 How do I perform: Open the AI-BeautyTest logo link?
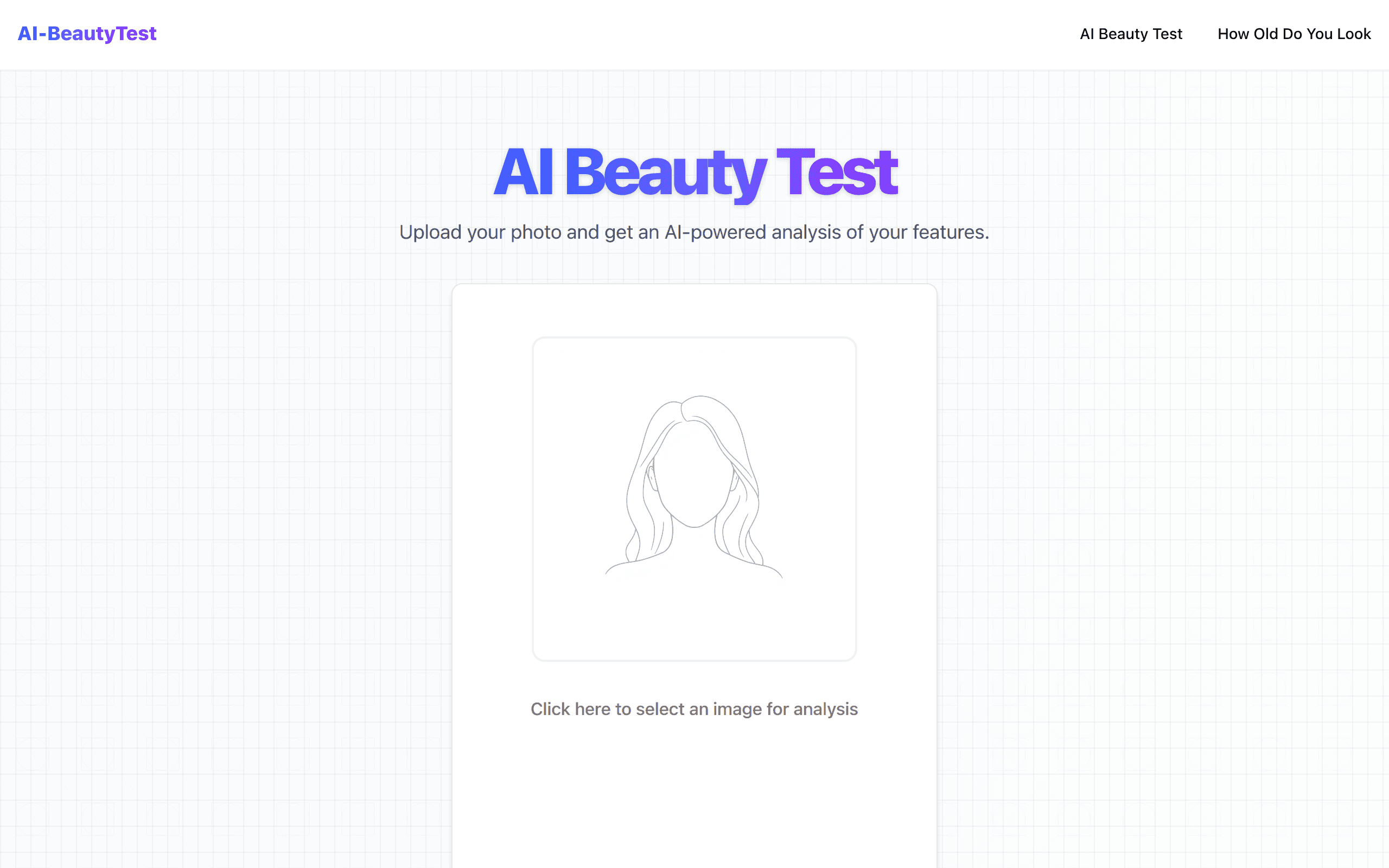(87, 33)
